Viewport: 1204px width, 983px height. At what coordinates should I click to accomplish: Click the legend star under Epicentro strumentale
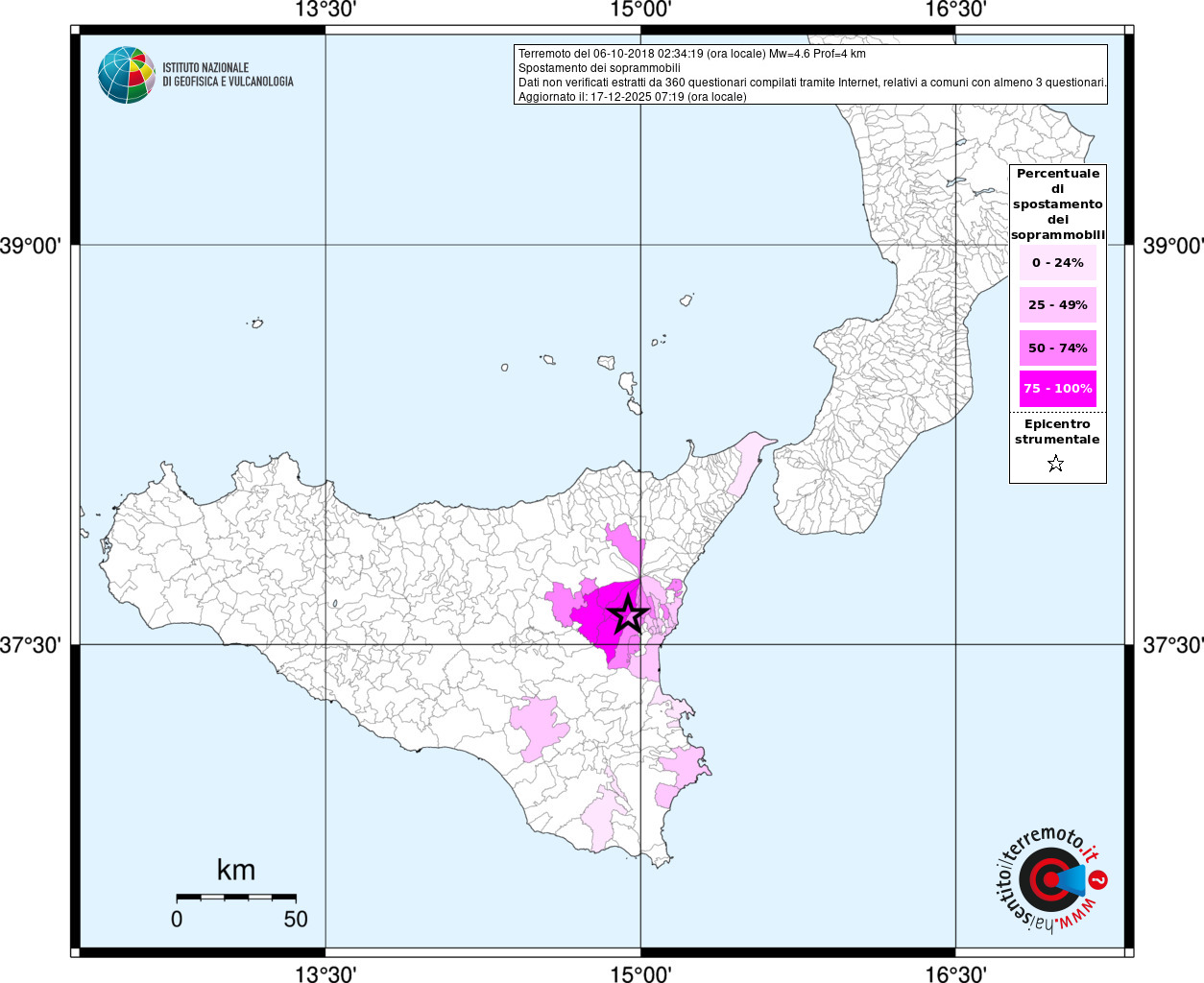[1055, 464]
